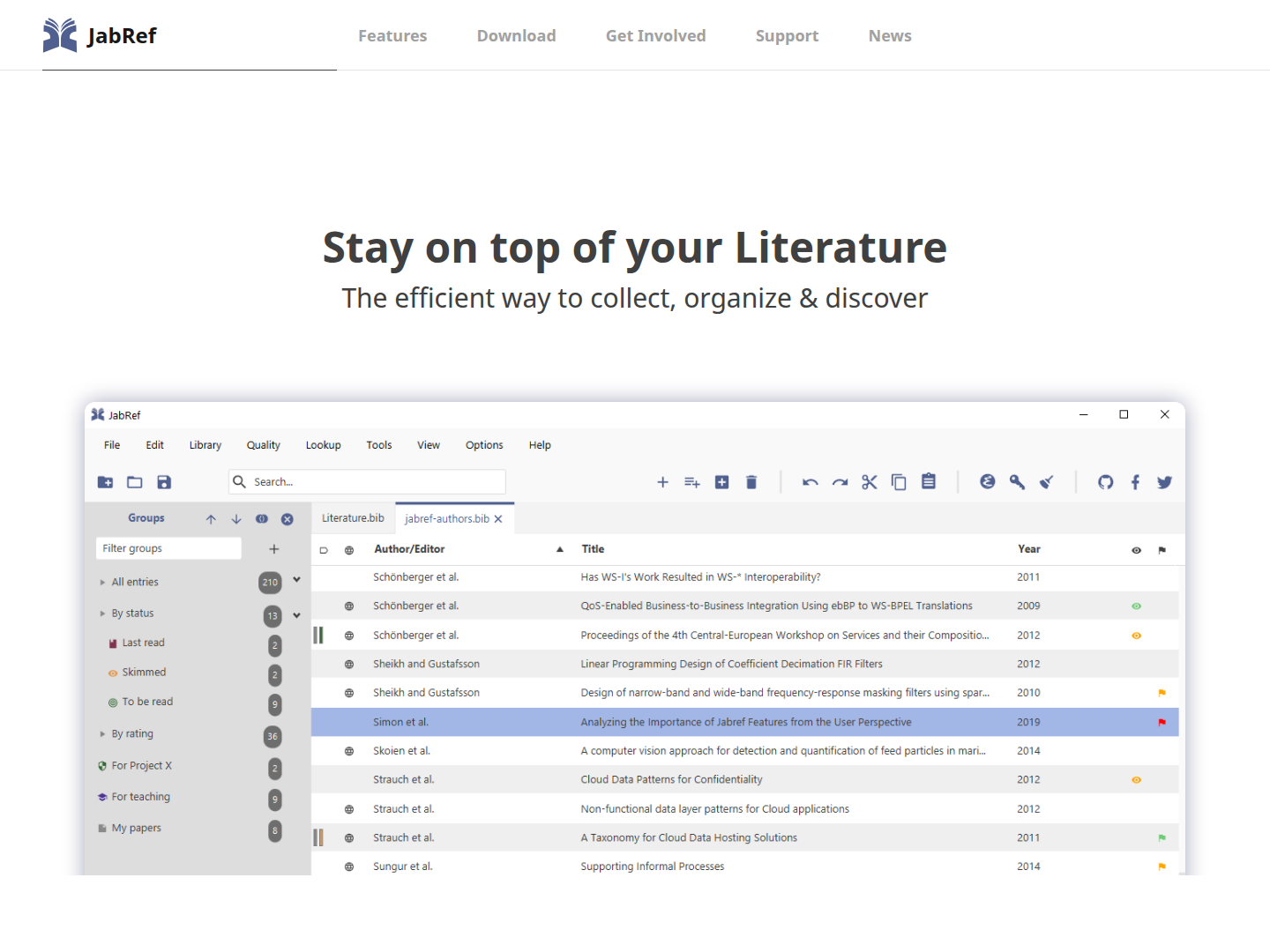Select the Last read group
The height and width of the screenshot is (952, 1270).
144,643
